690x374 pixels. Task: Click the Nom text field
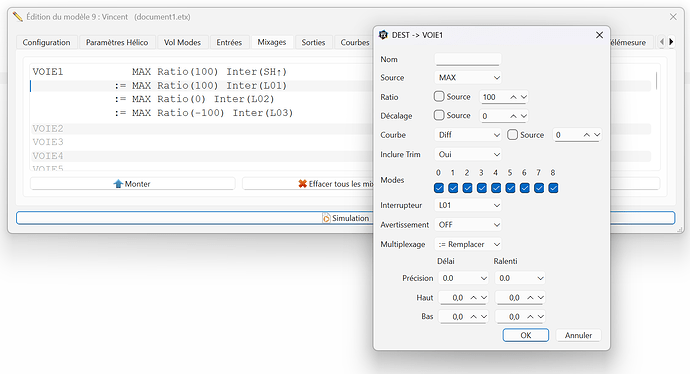pyautogui.click(x=467, y=59)
